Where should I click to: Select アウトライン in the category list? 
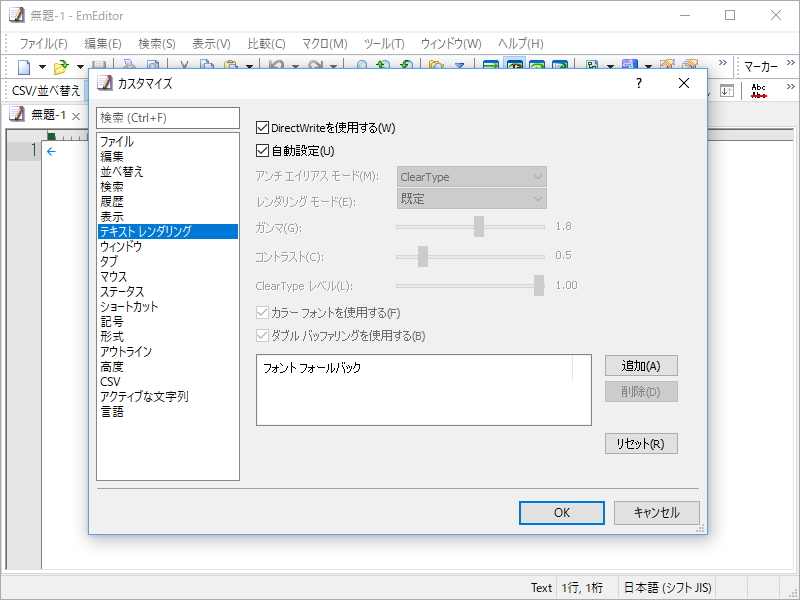click(168, 352)
